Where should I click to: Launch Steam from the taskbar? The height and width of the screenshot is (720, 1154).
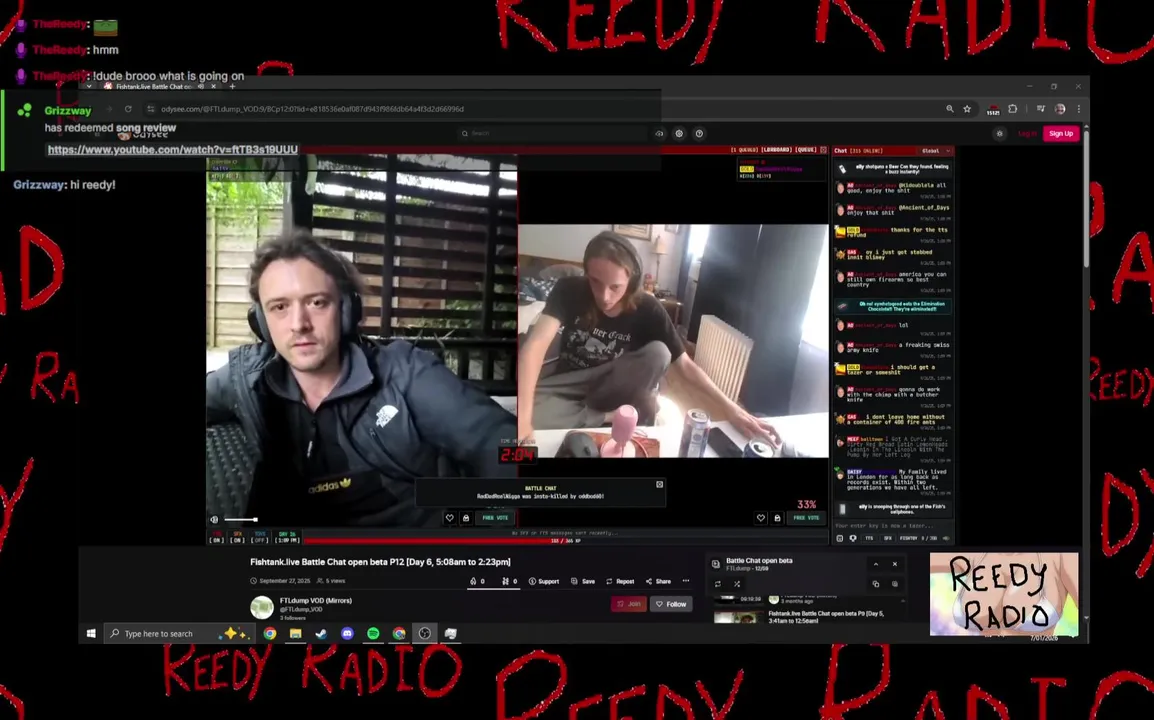pos(322,633)
